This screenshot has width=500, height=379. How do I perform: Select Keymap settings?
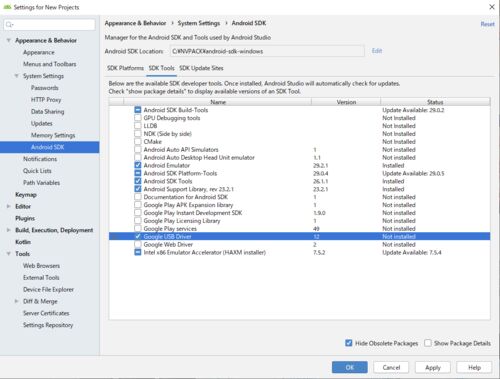[26, 194]
